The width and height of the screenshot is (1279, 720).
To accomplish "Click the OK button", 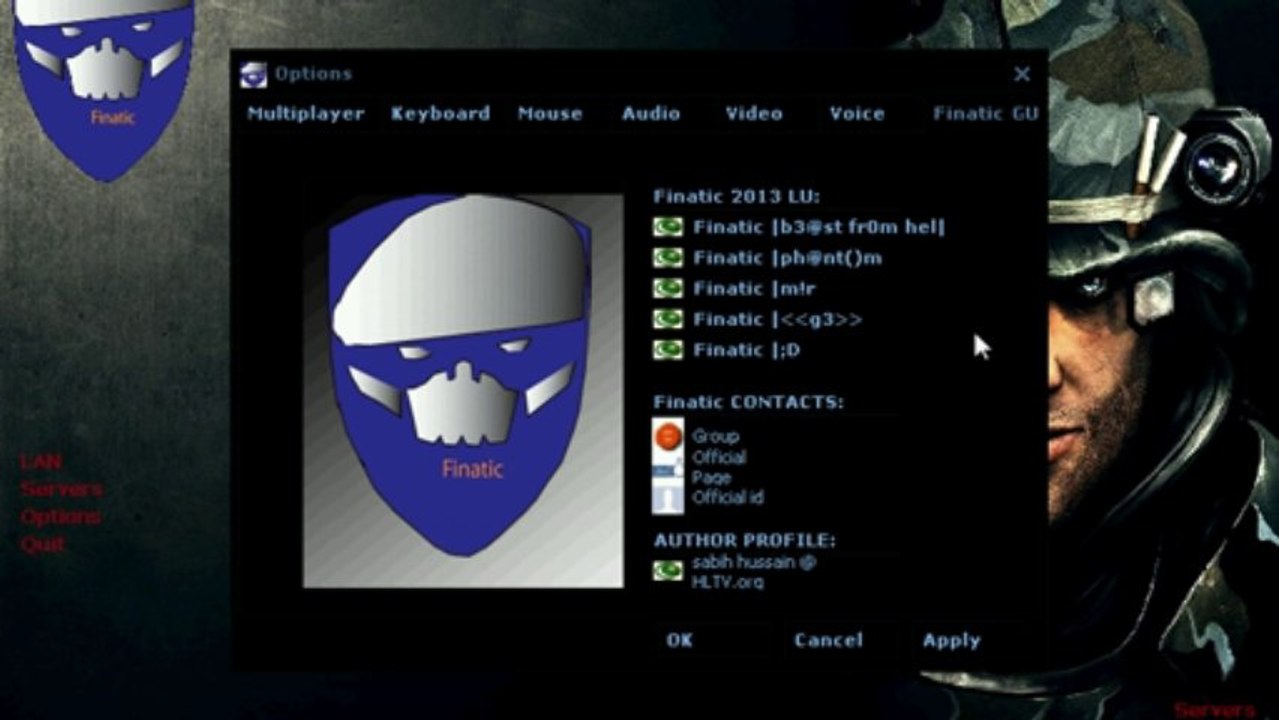I will [x=679, y=640].
